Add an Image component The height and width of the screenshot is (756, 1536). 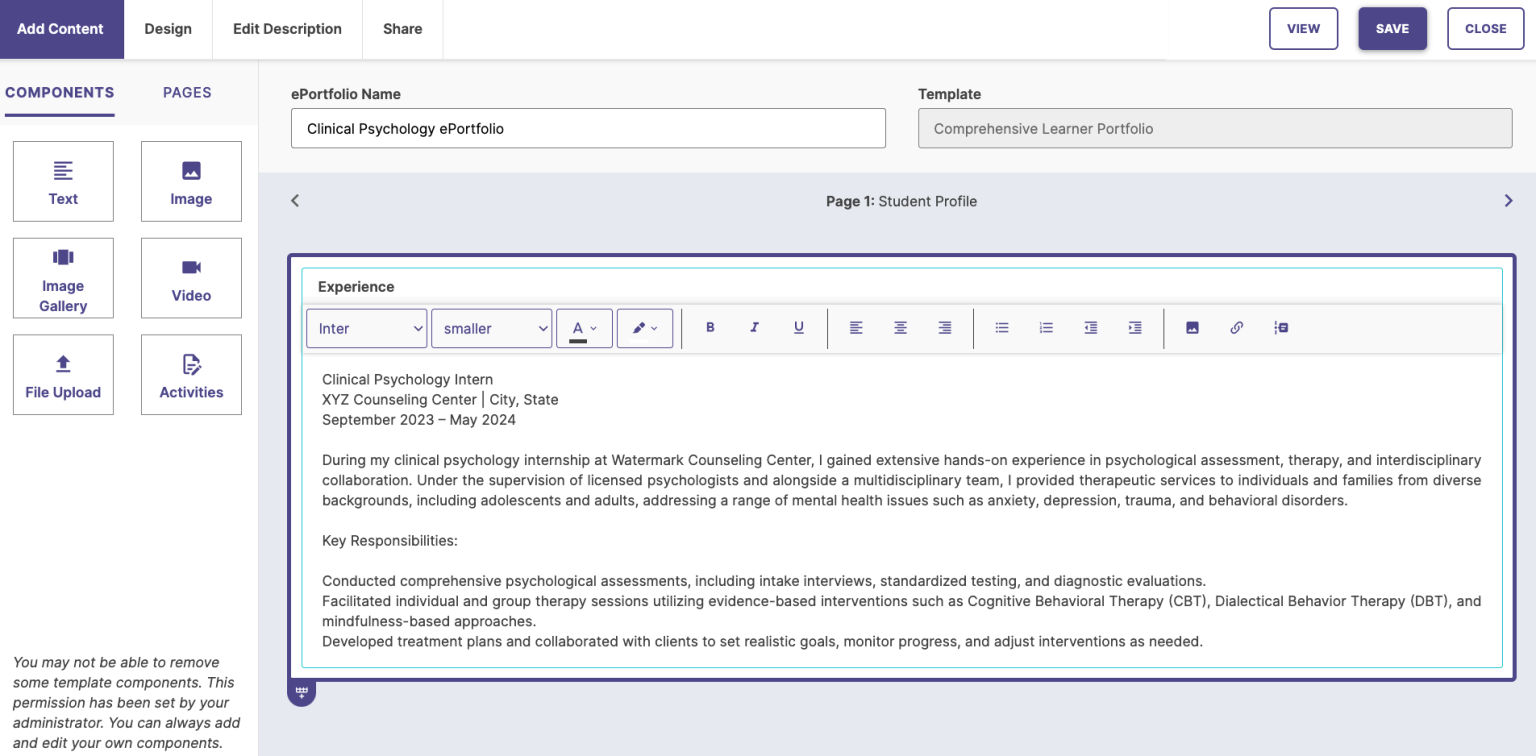point(190,181)
